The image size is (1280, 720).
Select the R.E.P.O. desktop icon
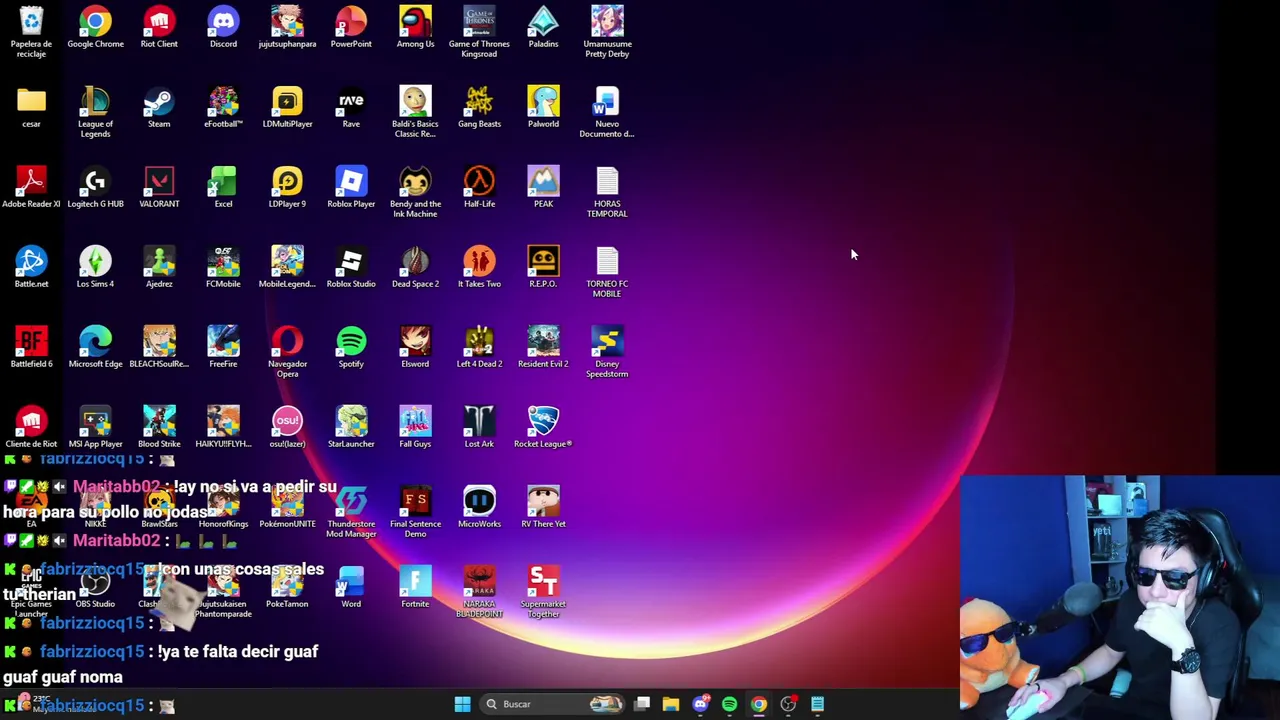click(543, 267)
